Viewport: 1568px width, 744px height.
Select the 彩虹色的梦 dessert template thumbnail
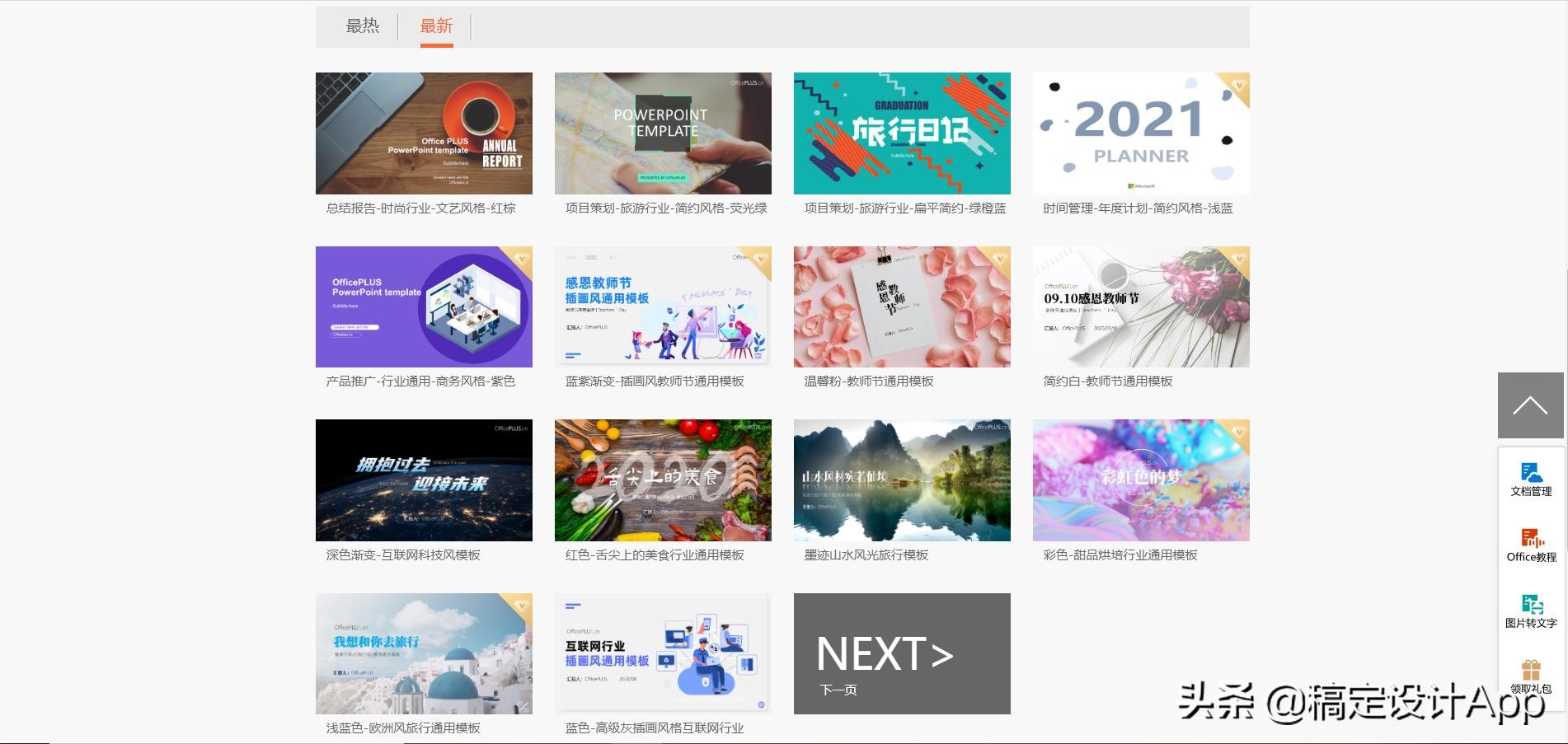click(1140, 480)
